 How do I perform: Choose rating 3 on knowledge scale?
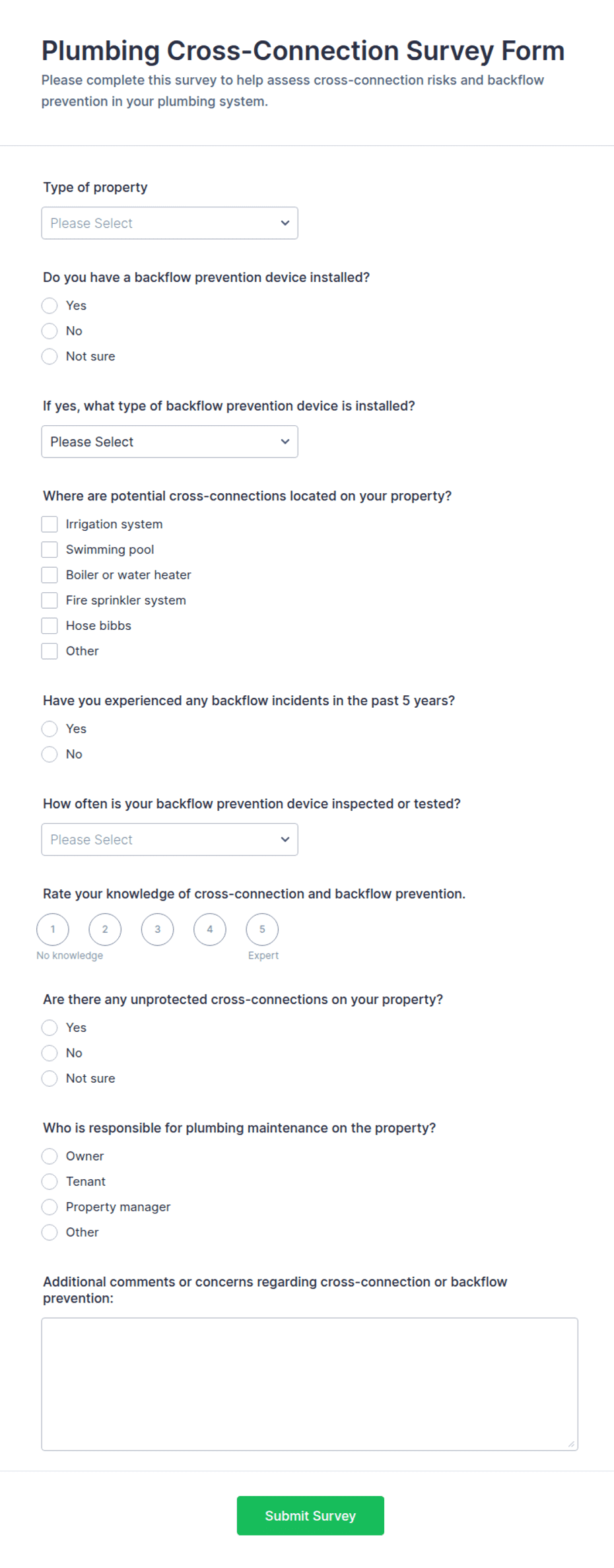point(157,930)
